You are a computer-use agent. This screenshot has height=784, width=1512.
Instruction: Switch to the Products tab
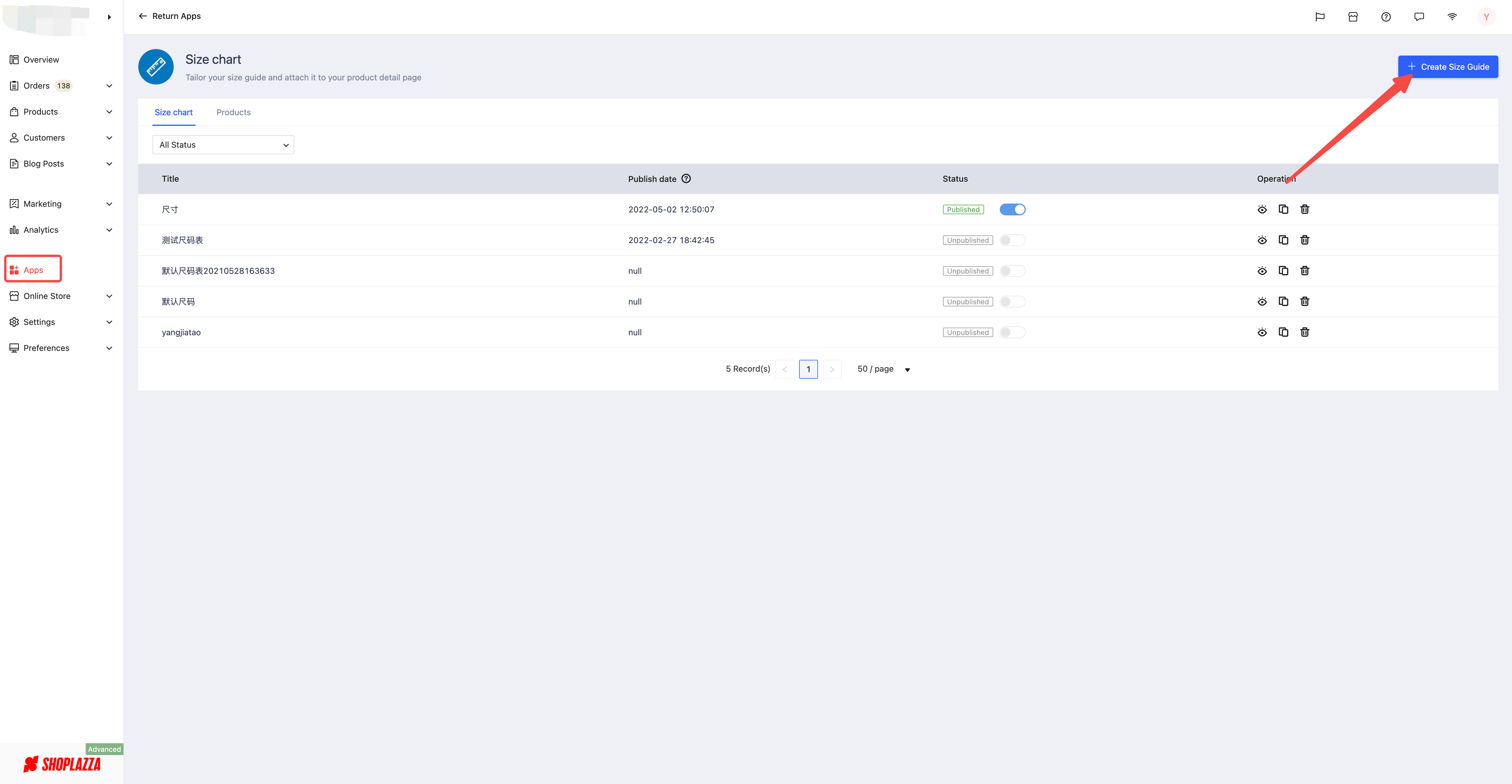click(233, 112)
